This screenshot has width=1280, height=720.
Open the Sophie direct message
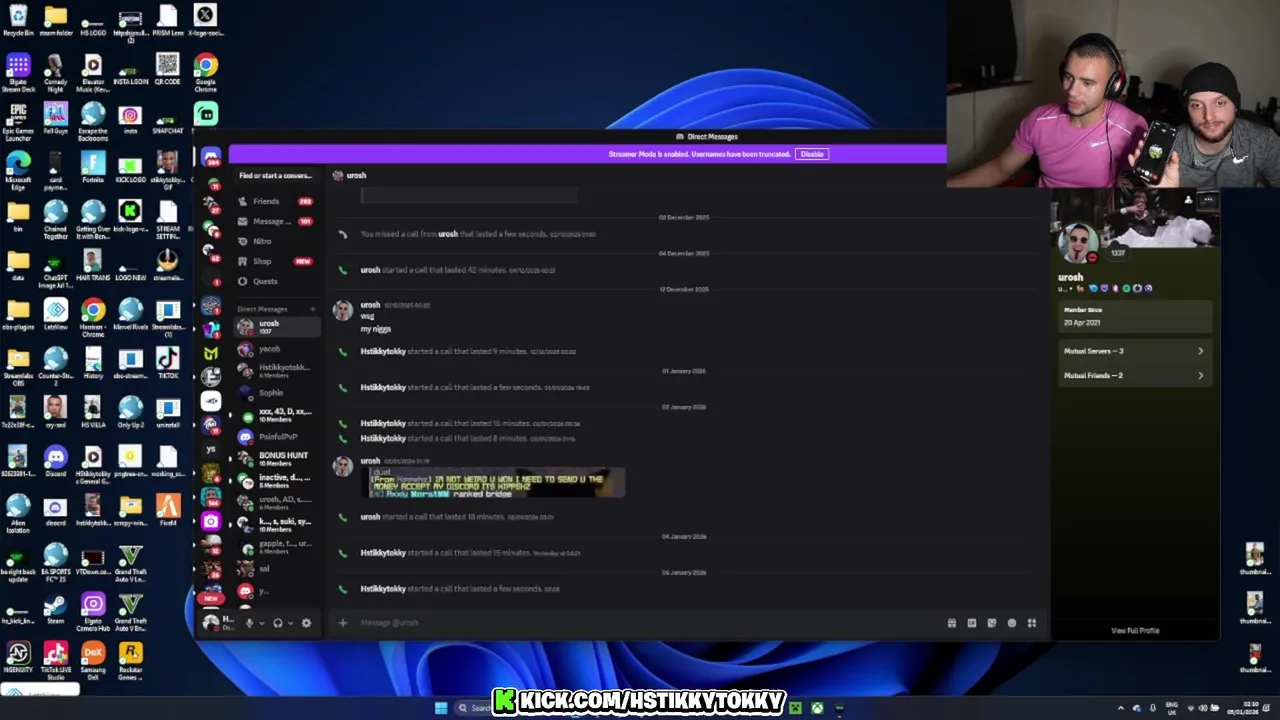click(275, 393)
